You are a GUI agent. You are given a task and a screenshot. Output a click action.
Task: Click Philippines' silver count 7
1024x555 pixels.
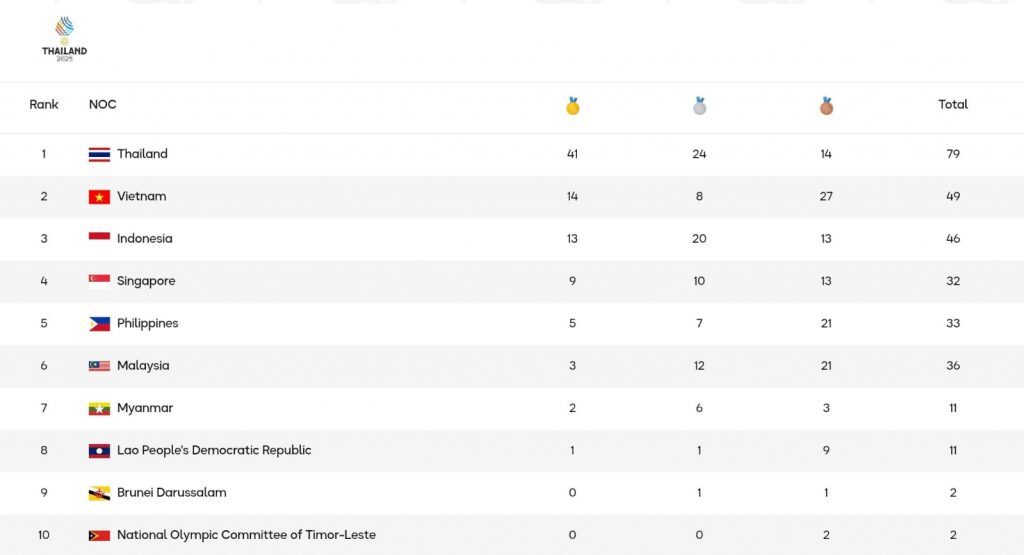[x=699, y=324]
